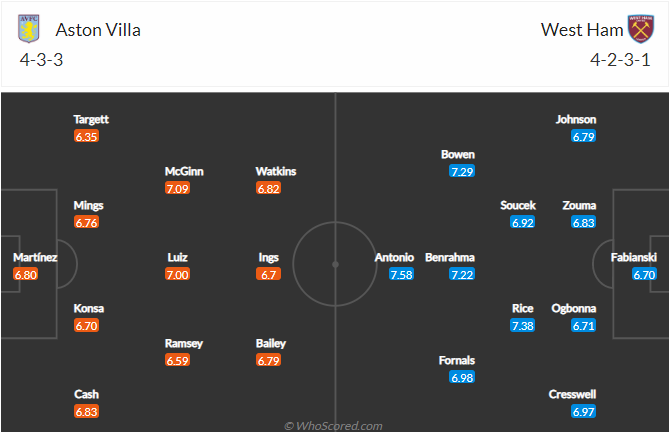Open player Watkins on the pitch

[276, 171]
